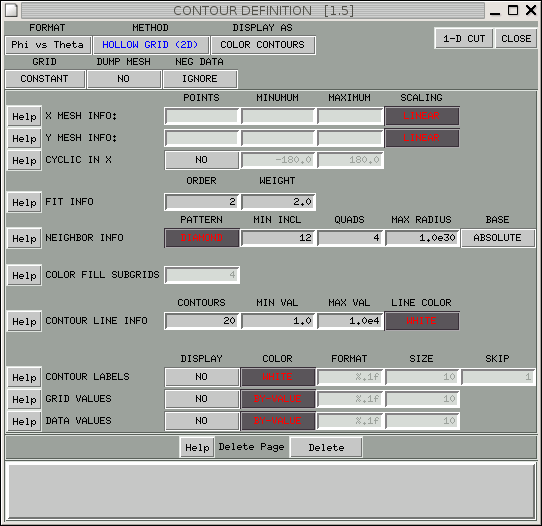Change neighbor PATTERN from DIAMOND
The image size is (542, 526).
click(202, 238)
